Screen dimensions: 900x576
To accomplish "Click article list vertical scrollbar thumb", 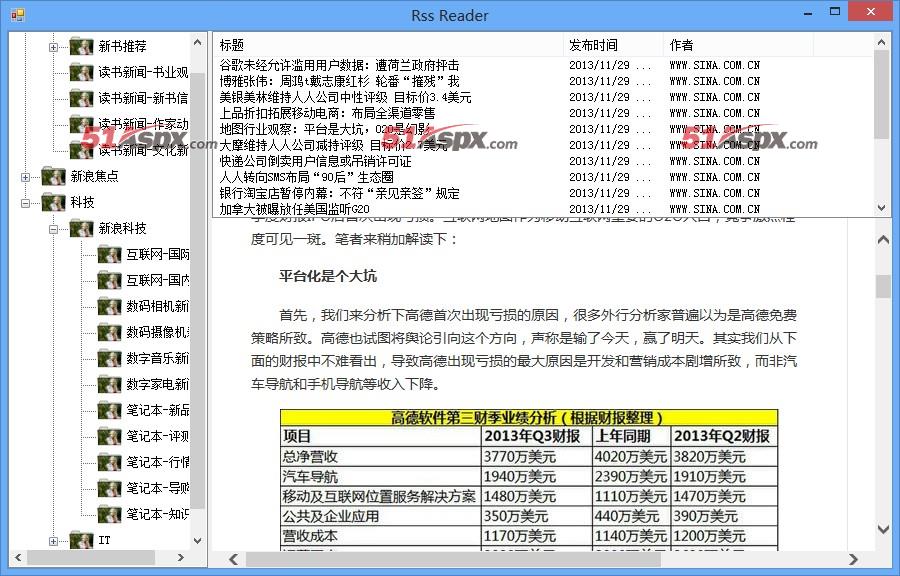I will pos(882,95).
